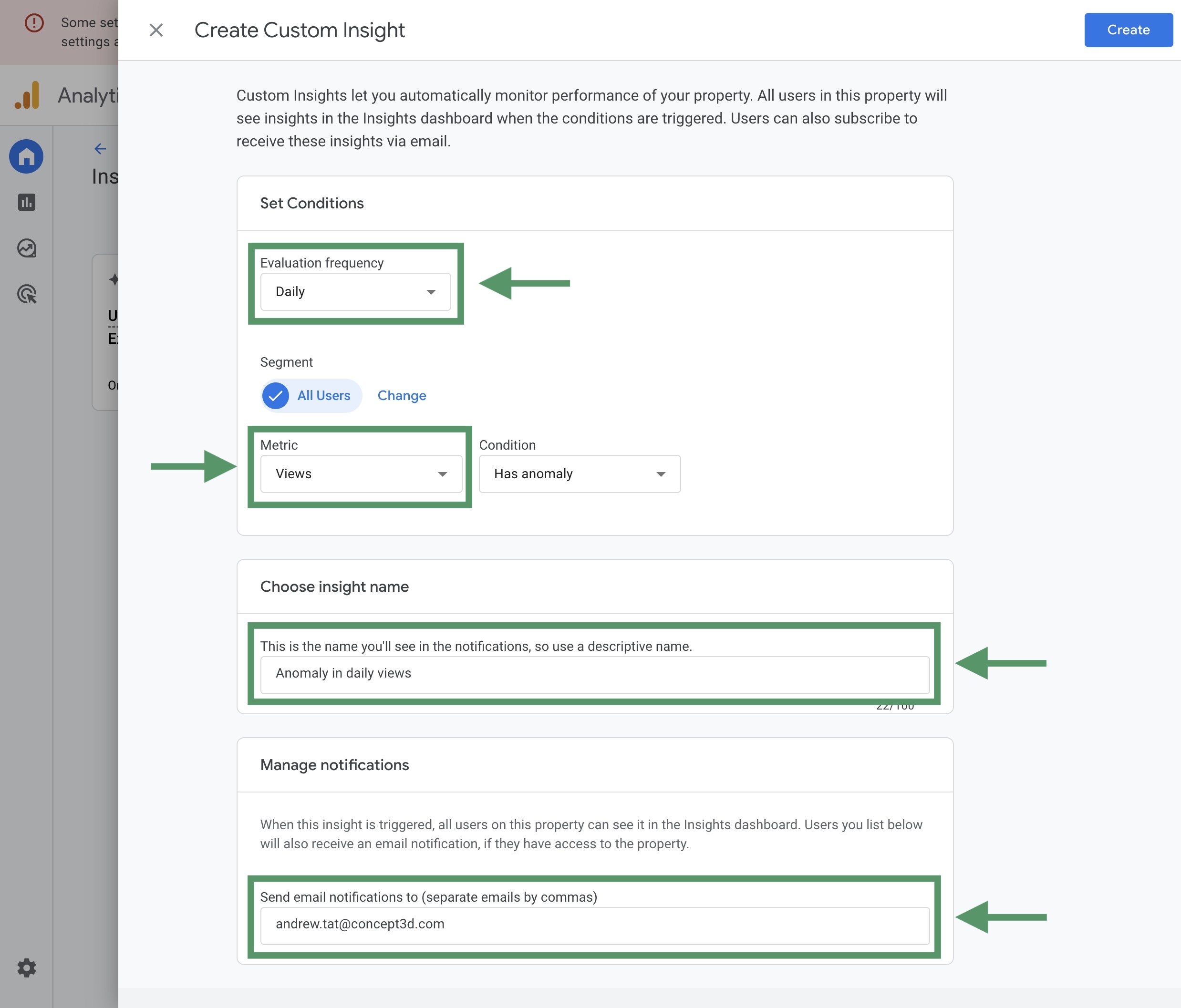Viewport: 1181px width, 1008px height.
Task: Open the Condition dropdown showing Has anomaly
Action: point(579,473)
